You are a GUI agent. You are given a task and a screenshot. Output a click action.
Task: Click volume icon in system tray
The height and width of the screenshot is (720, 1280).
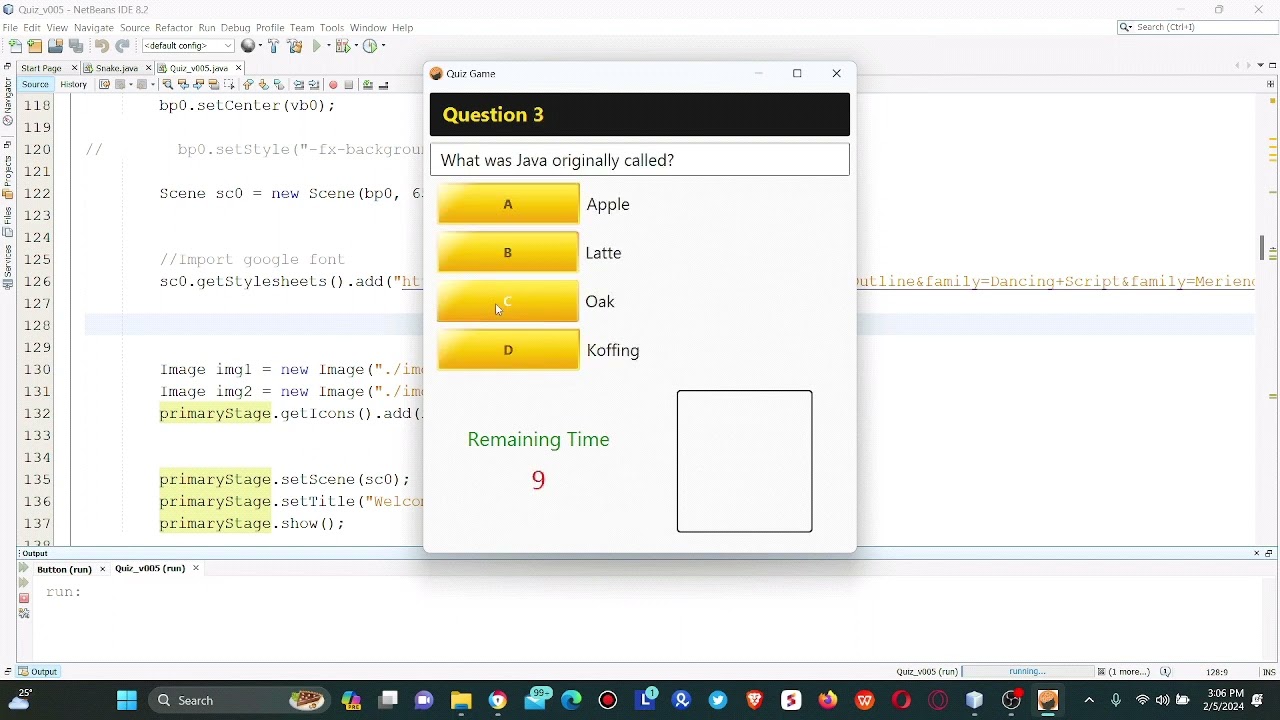tap(1162, 700)
